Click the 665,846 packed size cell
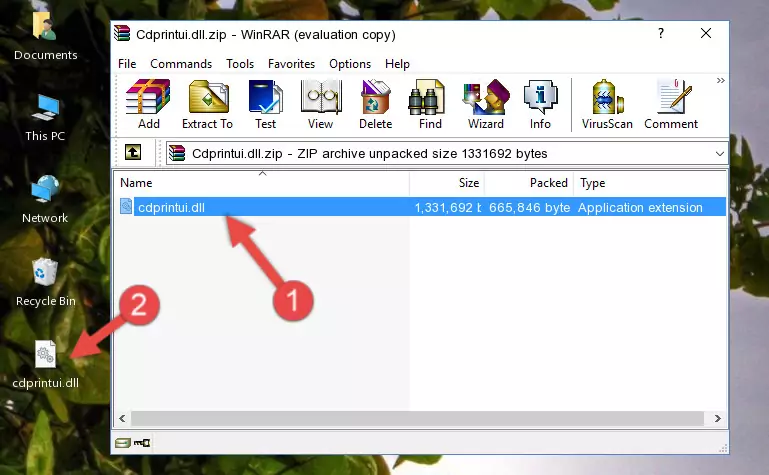 (529, 208)
